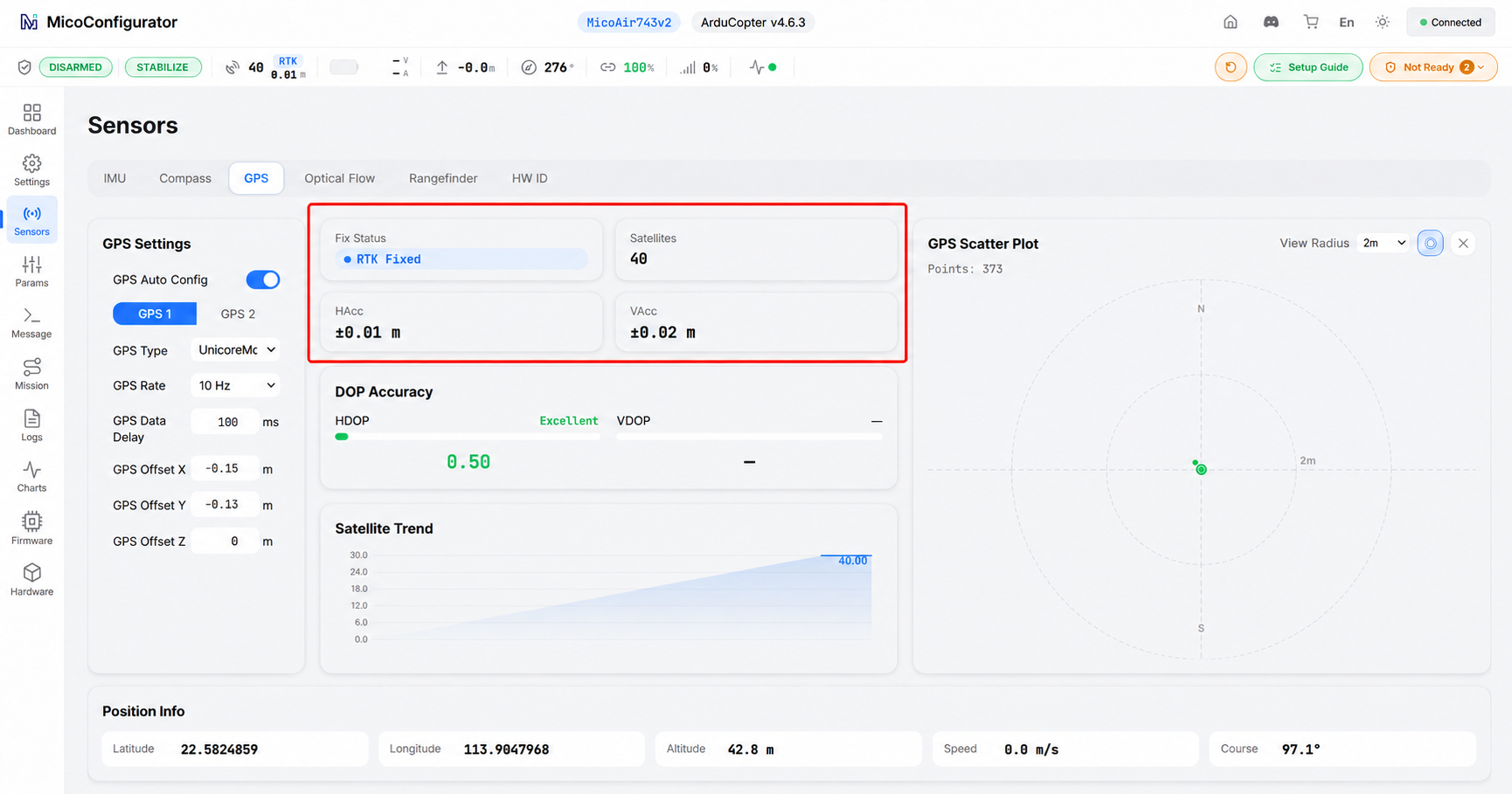Open the Setup Guide button

tap(1308, 67)
